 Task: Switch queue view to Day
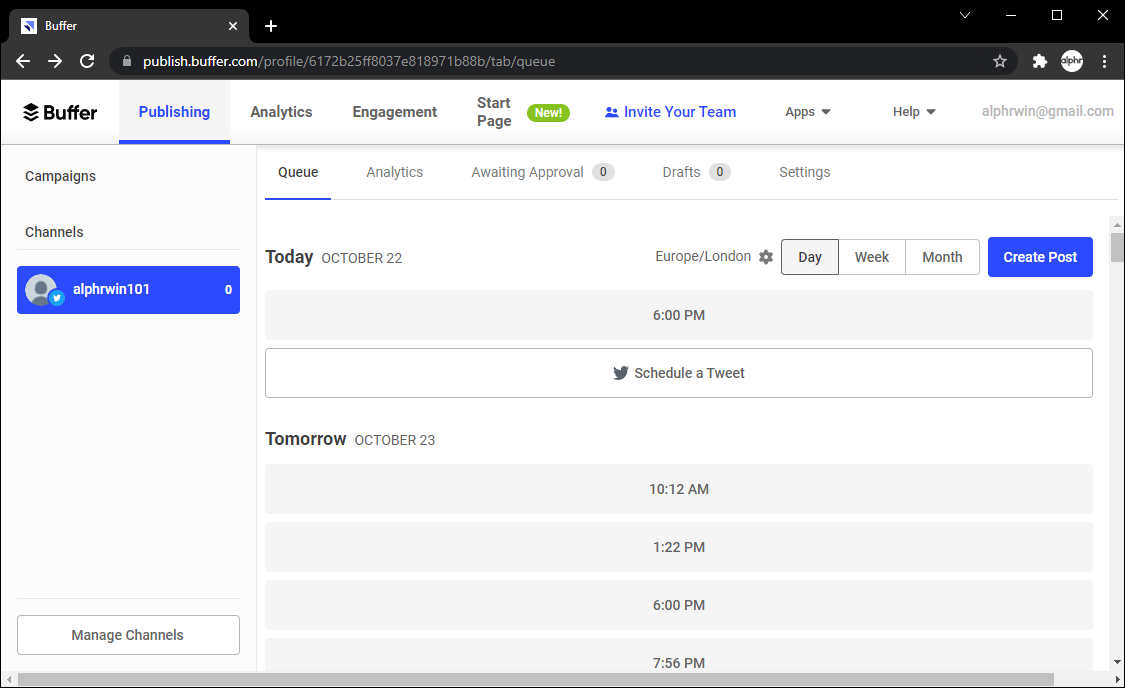click(810, 257)
